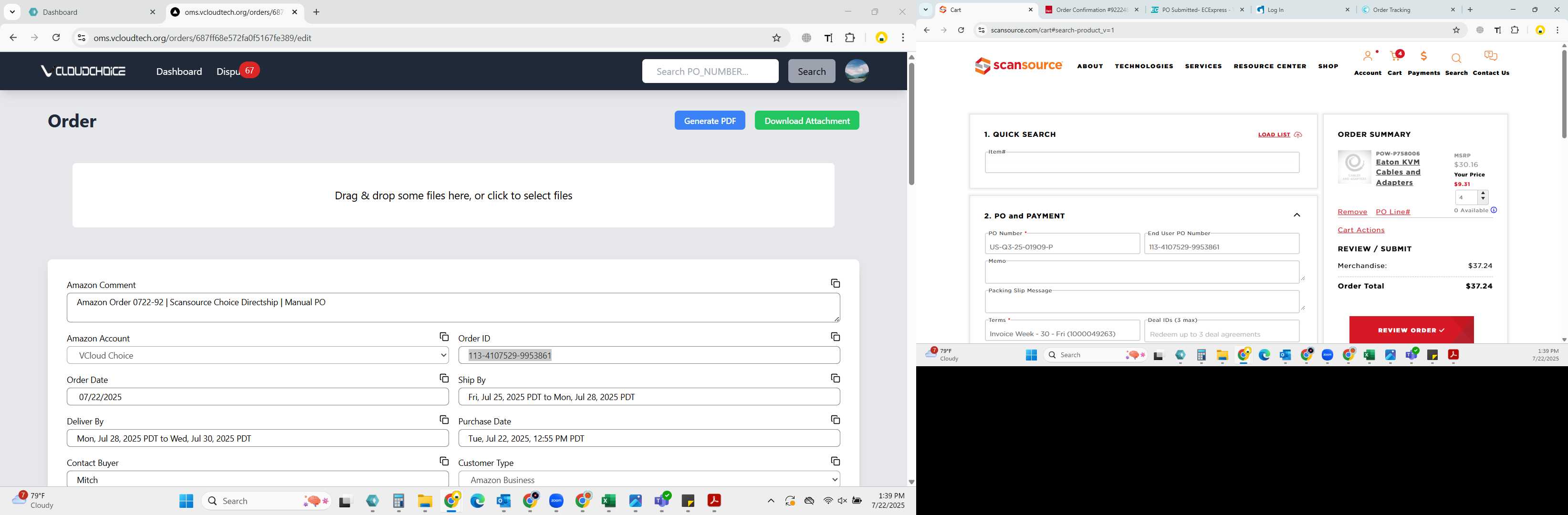Click the Remove link for cart item
This screenshot has height=515, width=1568.
[1352, 212]
